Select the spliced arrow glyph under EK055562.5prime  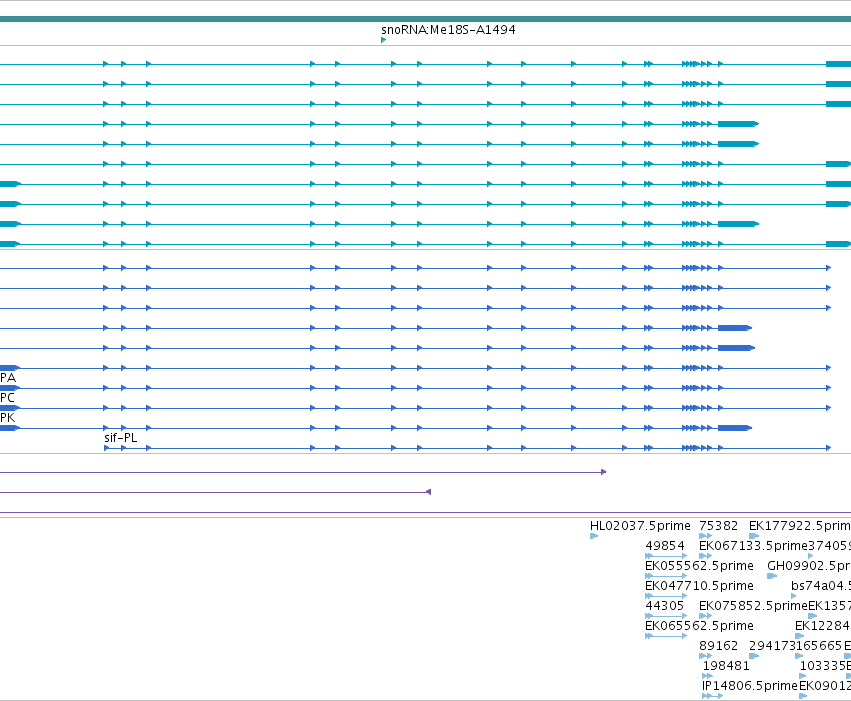666,576
